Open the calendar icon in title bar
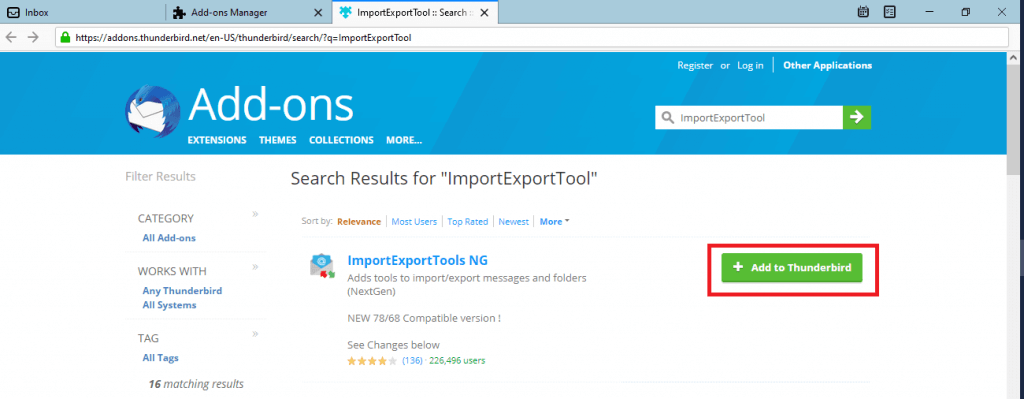The width and height of the screenshot is (1024, 399). [863, 12]
